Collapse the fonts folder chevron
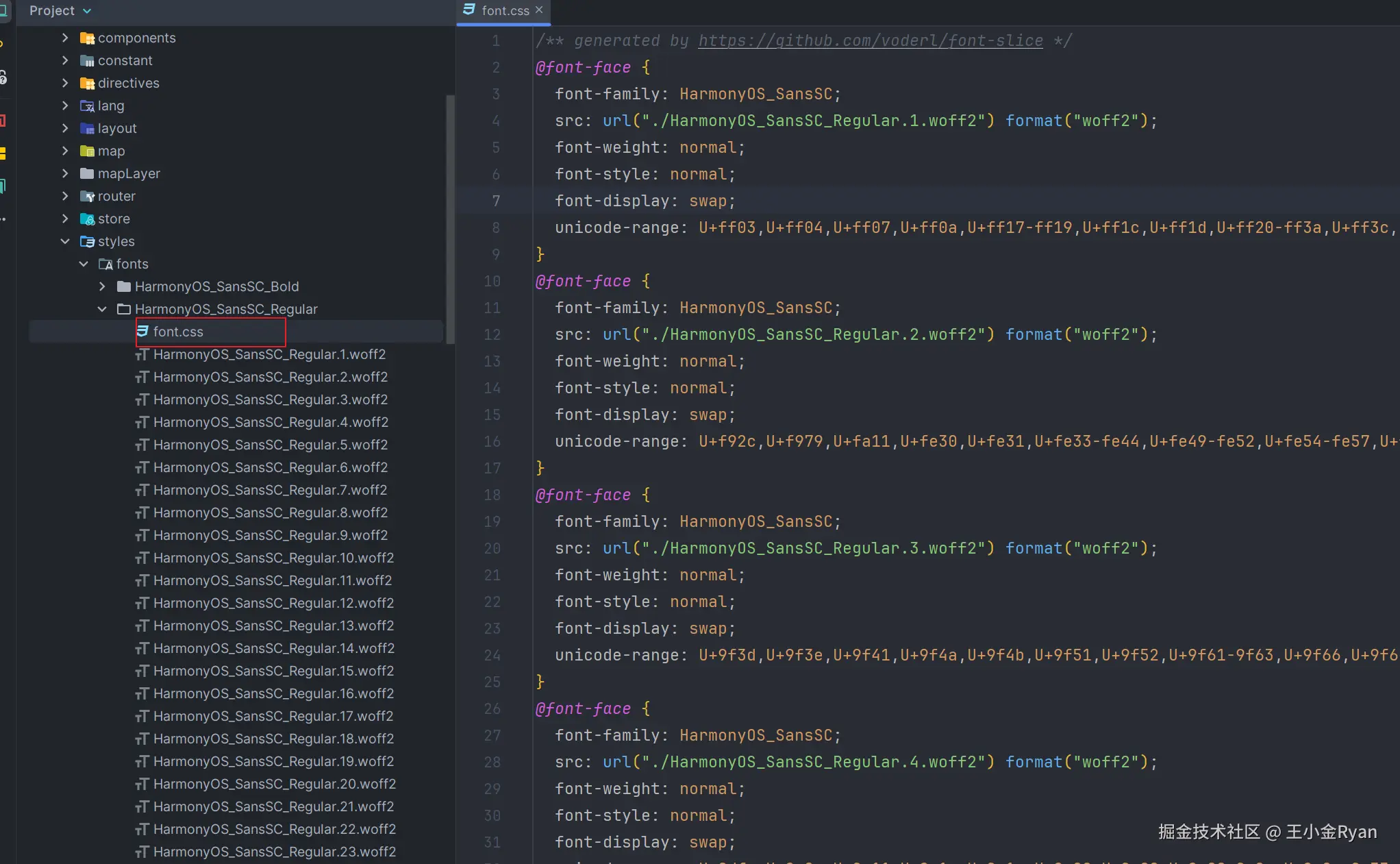 [84, 264]
